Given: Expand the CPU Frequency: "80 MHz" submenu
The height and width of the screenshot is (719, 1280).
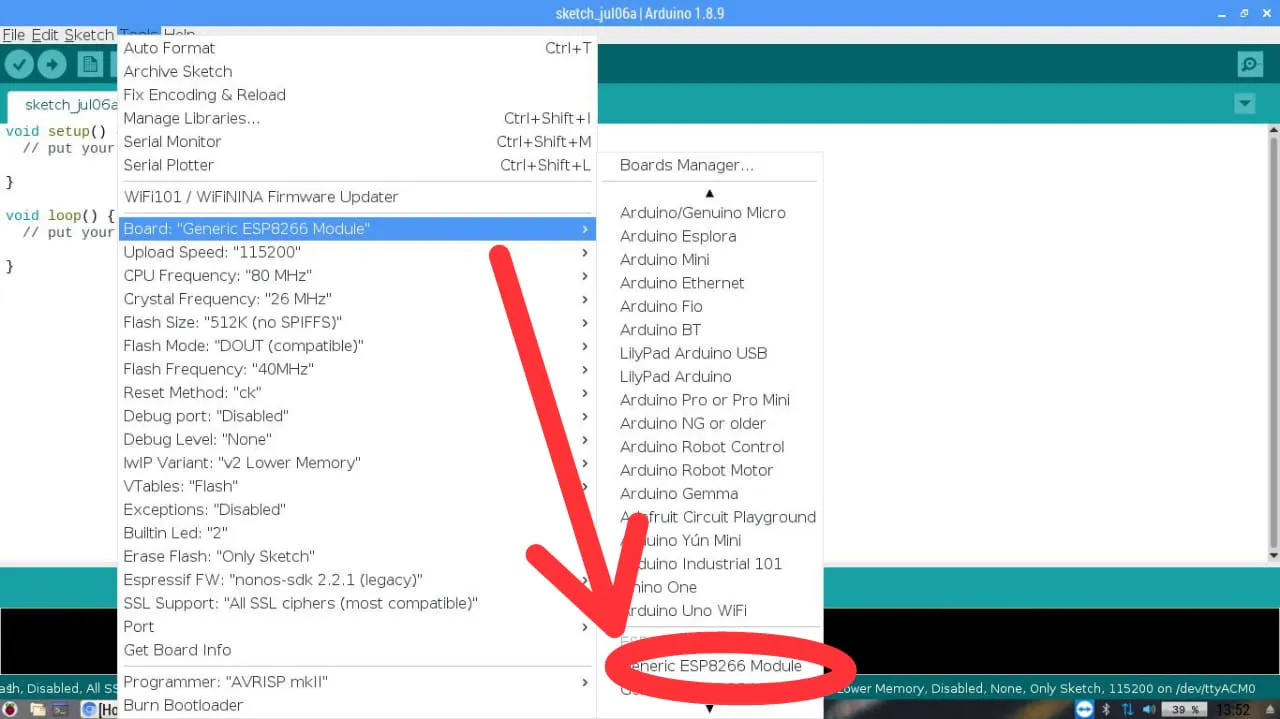Looking at the screenshot, I should click(x=357, y=276).
